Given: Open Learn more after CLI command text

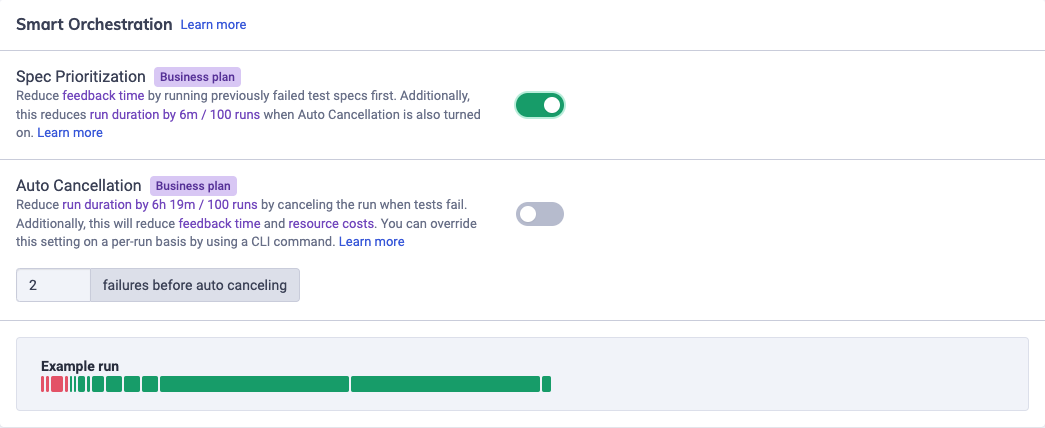Looking at the screenshot, I should pos(372,242).
